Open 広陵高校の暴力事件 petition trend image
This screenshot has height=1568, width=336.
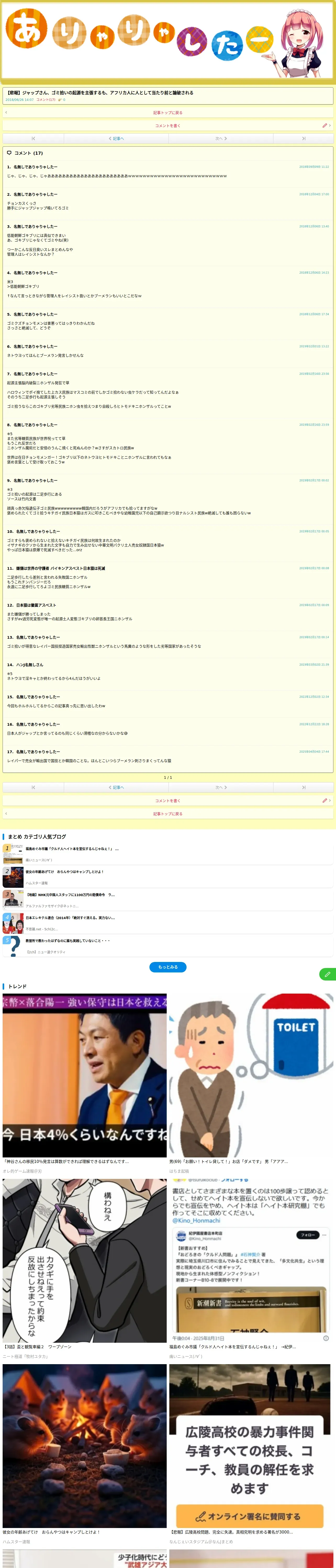251,1446
